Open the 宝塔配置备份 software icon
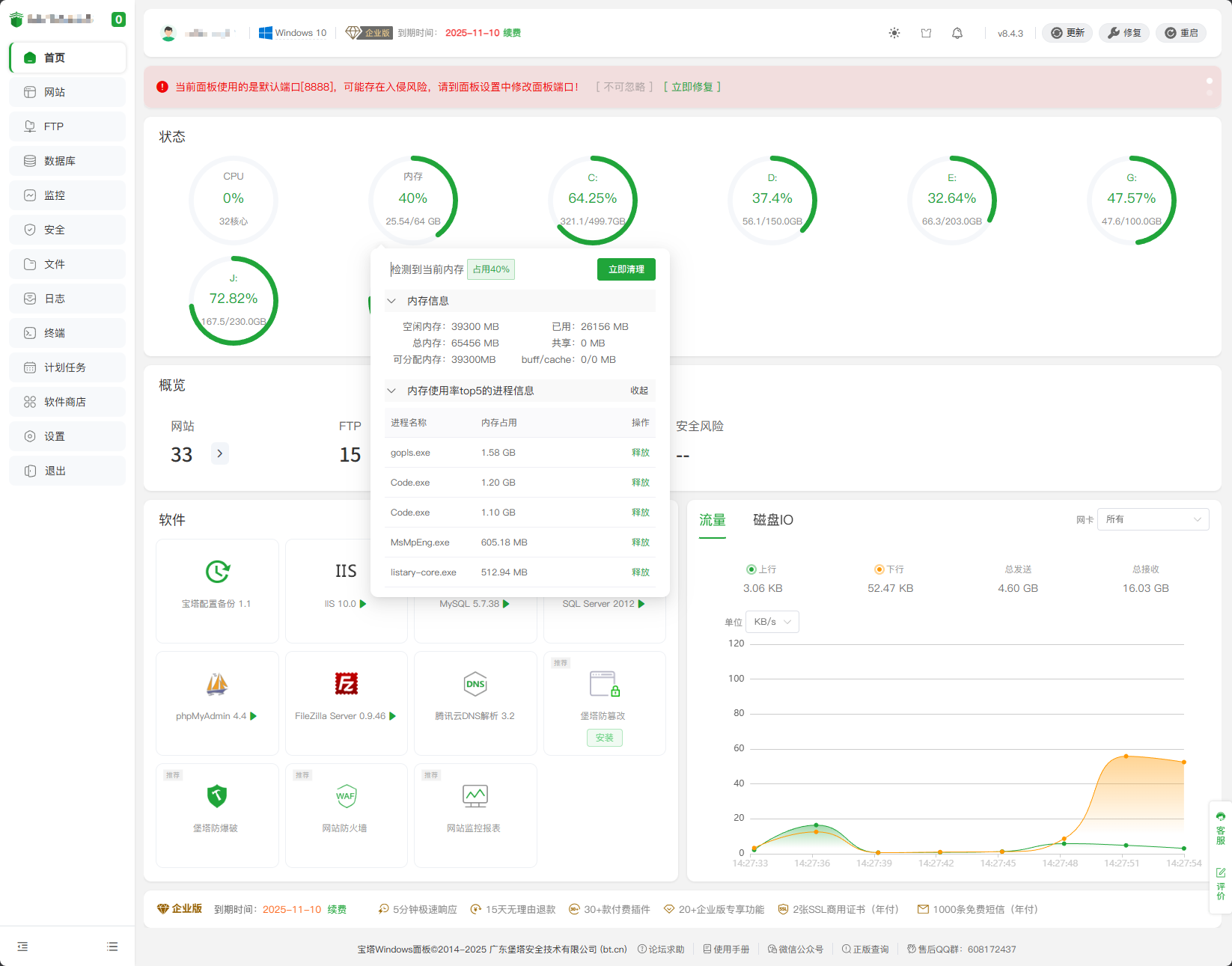Viewport: 1232px width, 966px height. pyautogui.click(x=217, y=572)
